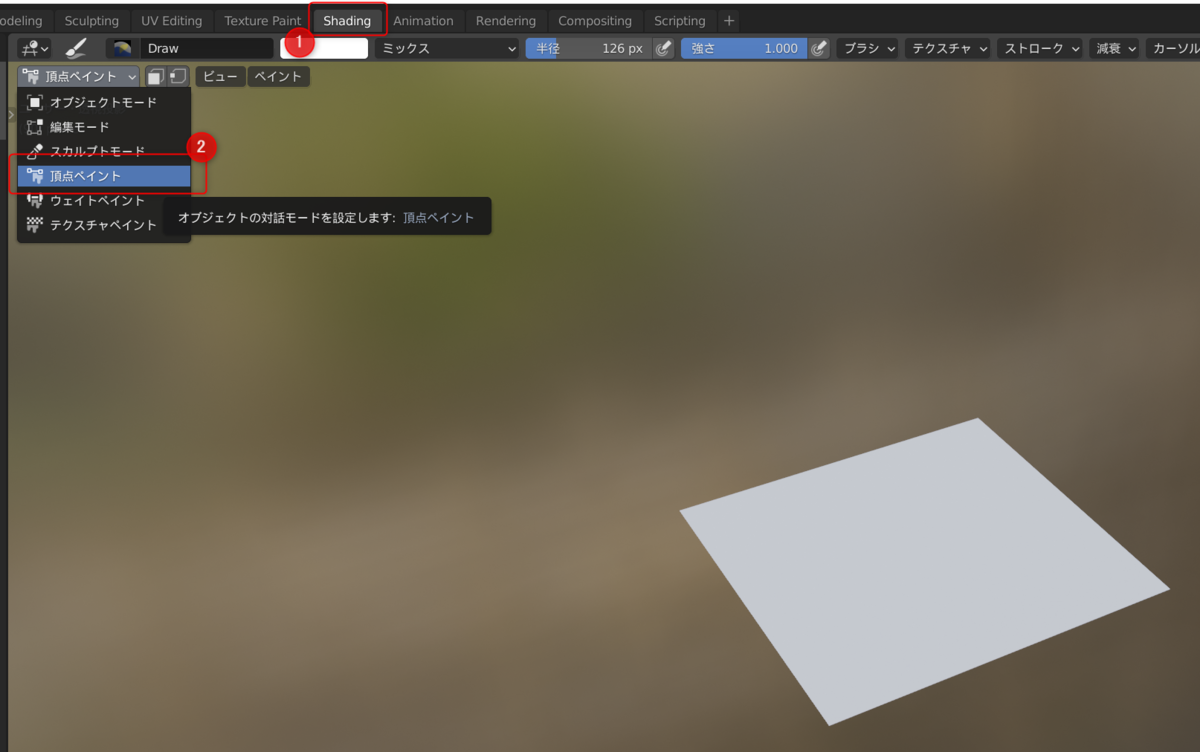Screen dimensions: 1200x752
Task: Open the ストローク stroke settings dropdown
Action: (x=1040, y=47)
